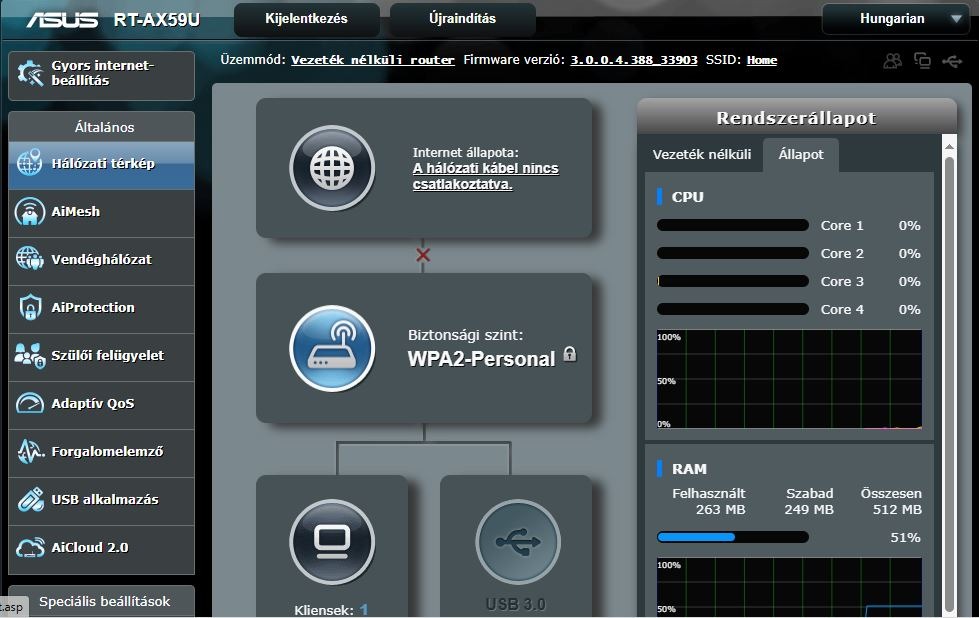The image size is (979, 618).
Task: Open the Hálózati térkép menu entry
Action: [101, 165]
